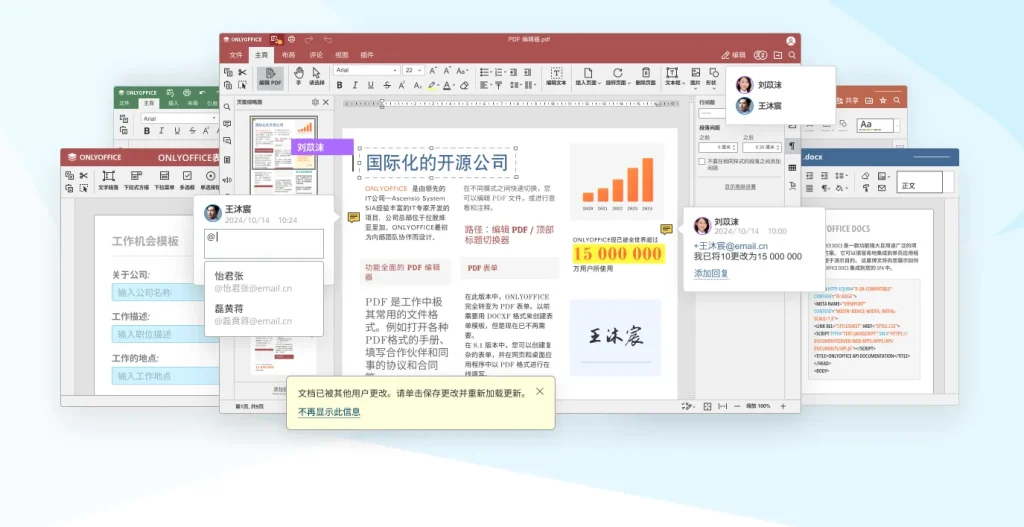Click the 编辑 mode button at top right
This screenshot has height=527, width=1024.
point(733,56)
